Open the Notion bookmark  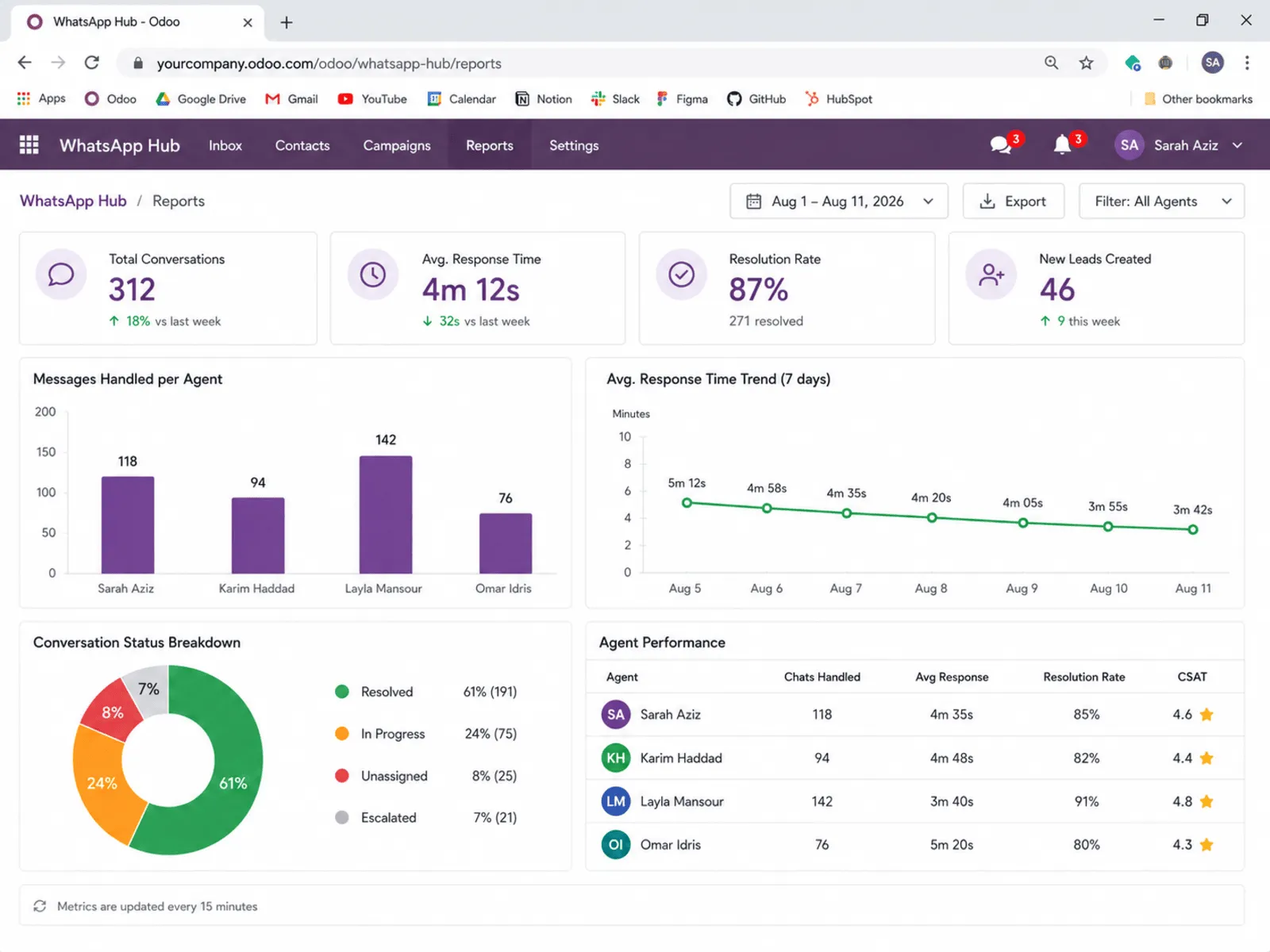[544, 98]
